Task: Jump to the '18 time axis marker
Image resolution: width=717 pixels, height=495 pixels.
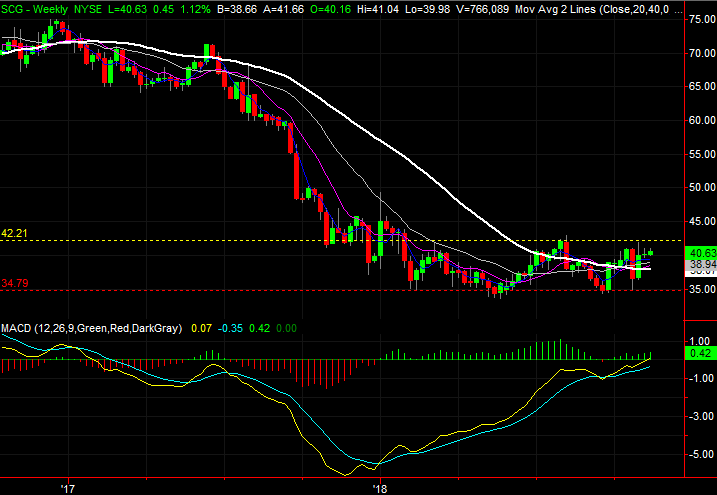Action: point(380,487)
